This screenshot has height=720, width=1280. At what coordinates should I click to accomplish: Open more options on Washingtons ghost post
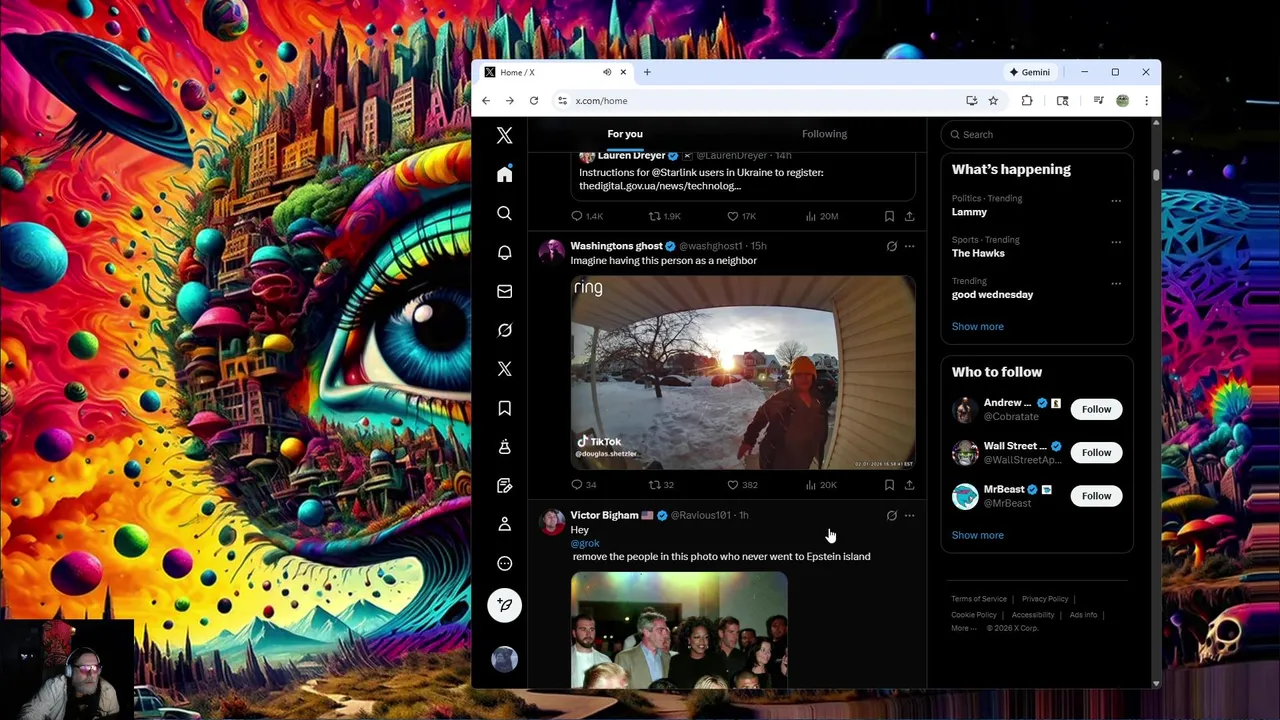coord(909,246)
